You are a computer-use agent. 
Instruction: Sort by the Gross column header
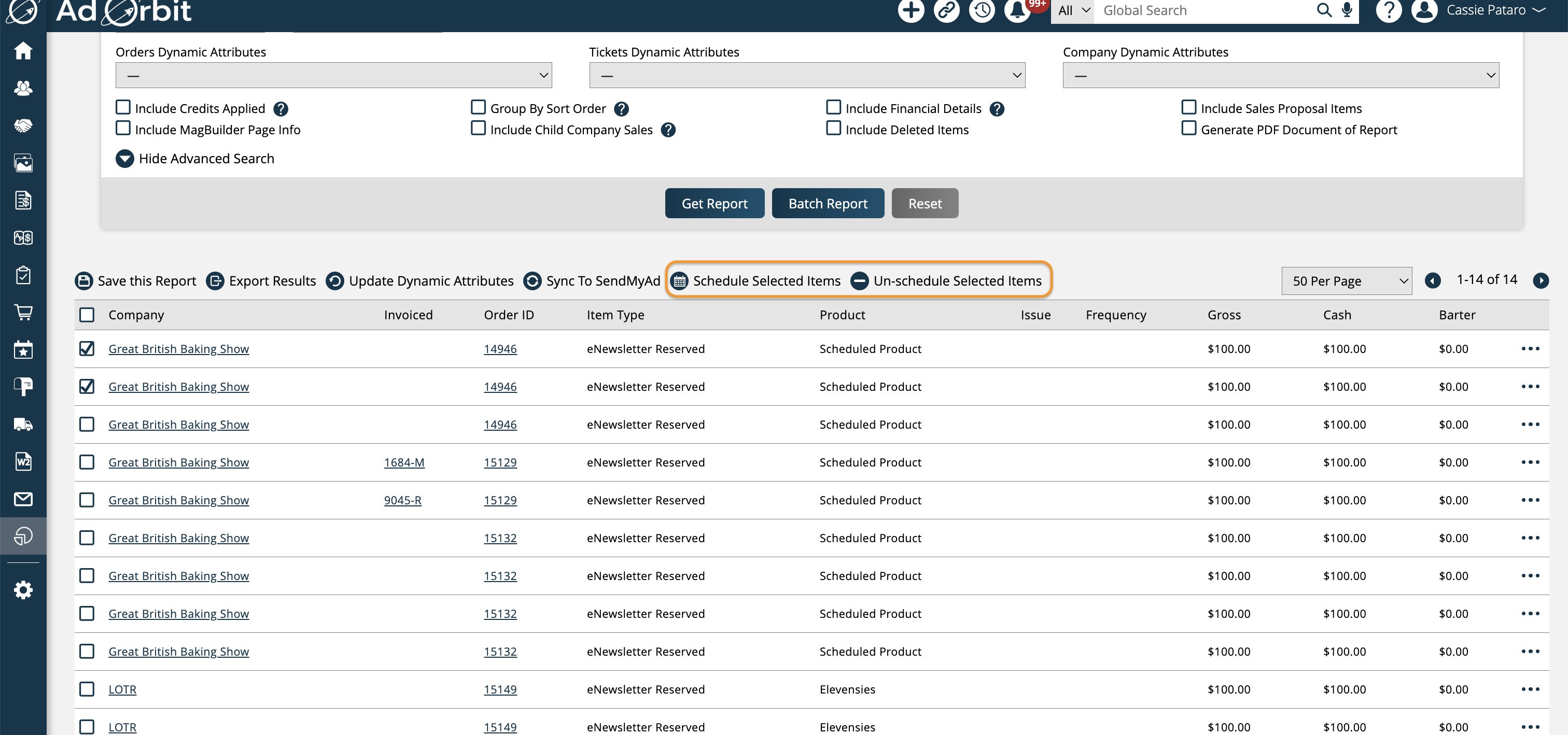[x=1224, y=315]
